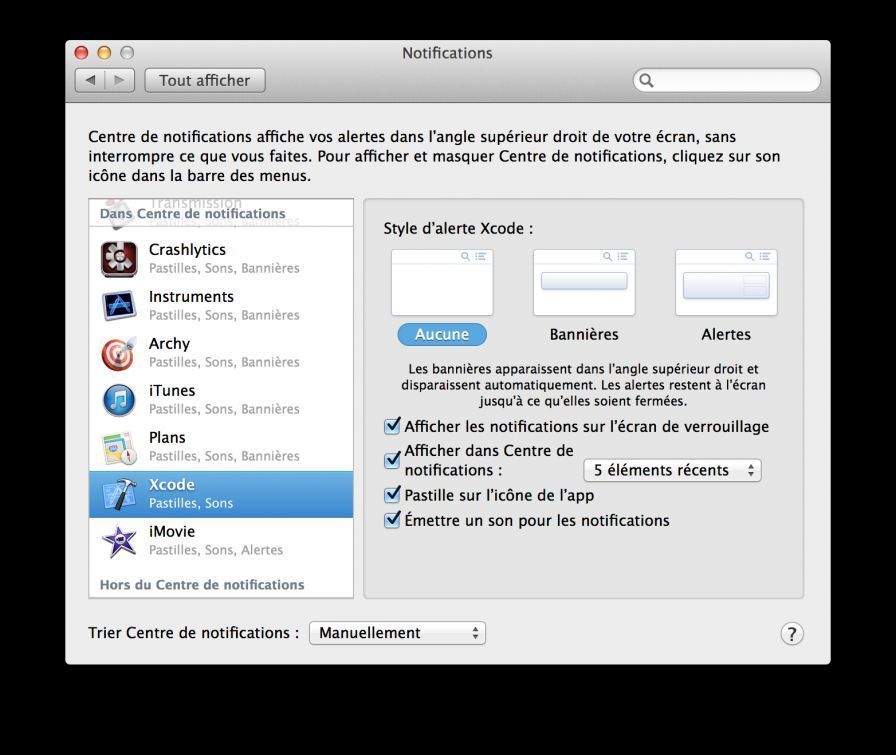This screenshot has height=755, width=896.
Task: Click the Tout afficher button
Action: click(205, 80)
